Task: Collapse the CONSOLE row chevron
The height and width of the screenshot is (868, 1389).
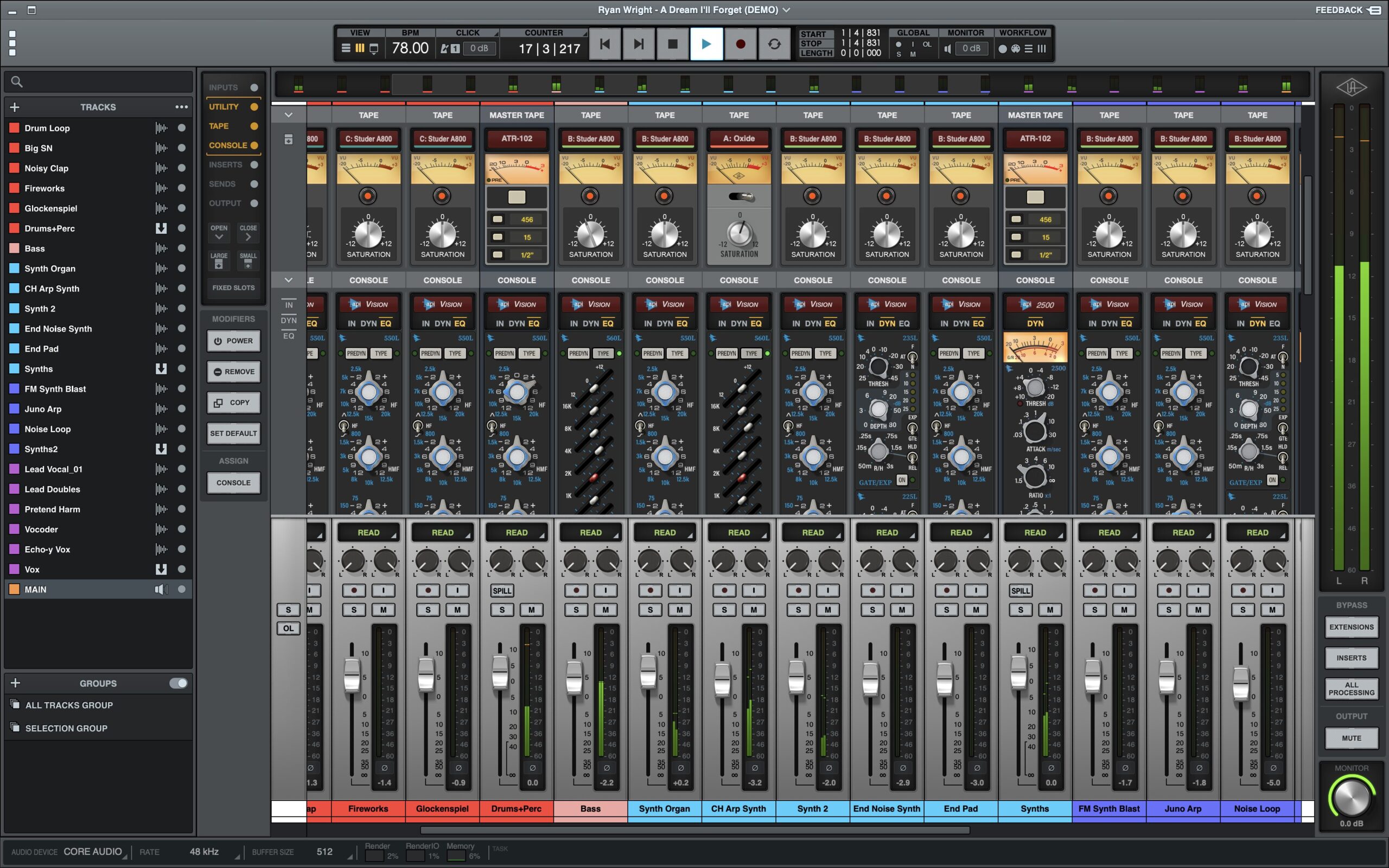Action: pos(289,280)
